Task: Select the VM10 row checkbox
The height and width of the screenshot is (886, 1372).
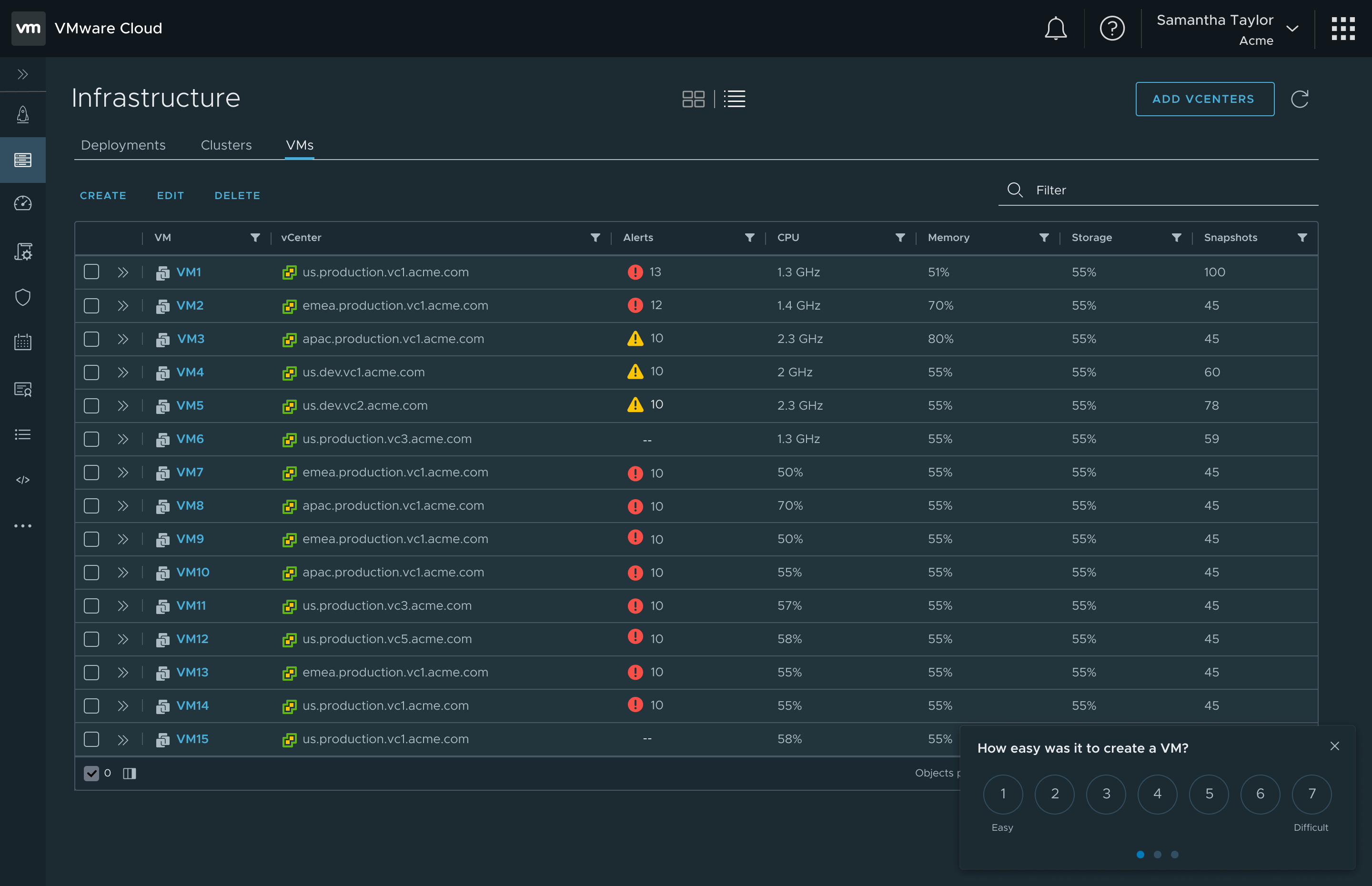Action: point(91,572)
